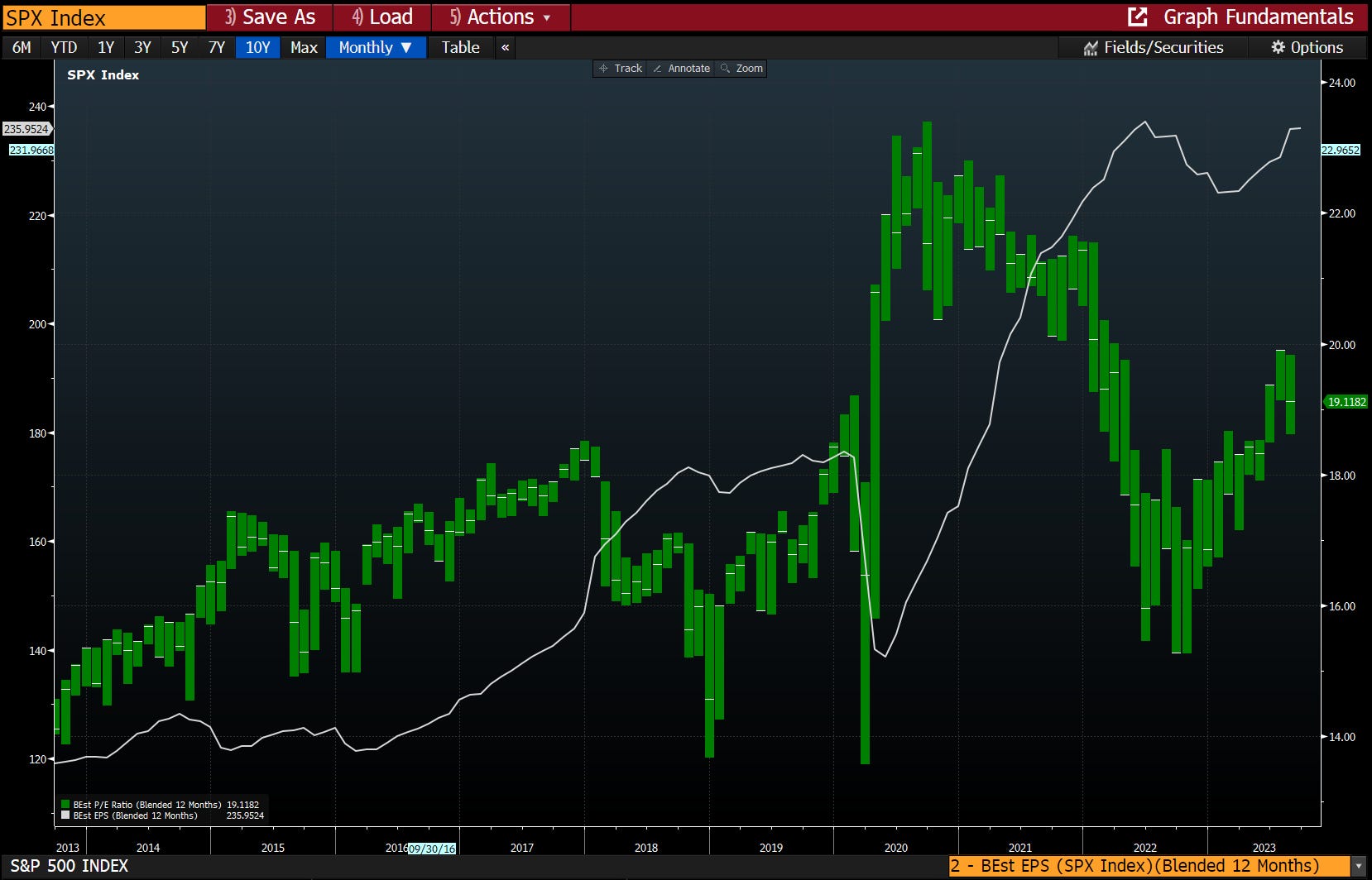Click the 22.9652 right axis value tag
Image resolution: width=1372 pixels, height=880 pixels.
(x=1341, y=150)
